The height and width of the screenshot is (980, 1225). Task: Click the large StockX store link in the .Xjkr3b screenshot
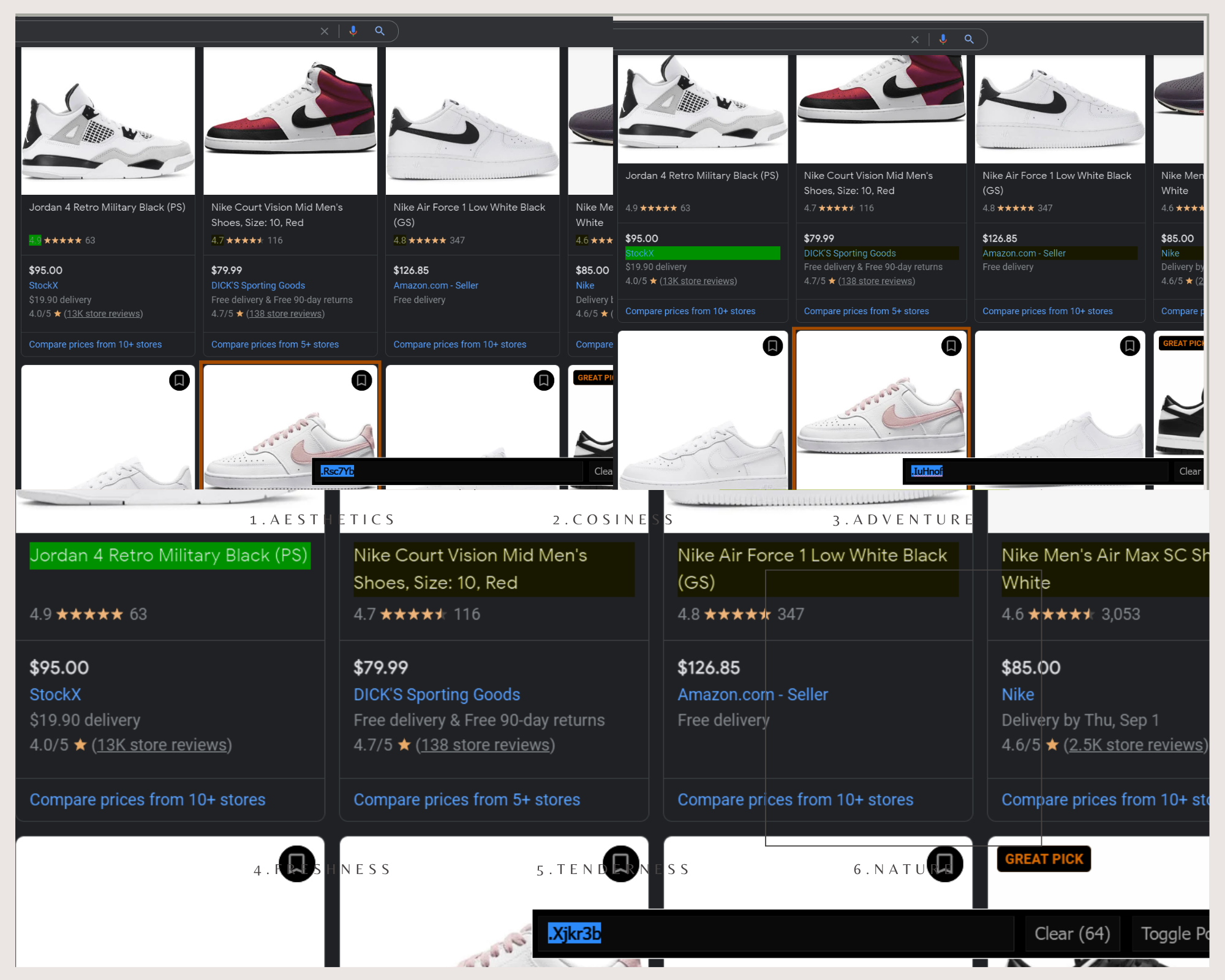pos(55,695)
